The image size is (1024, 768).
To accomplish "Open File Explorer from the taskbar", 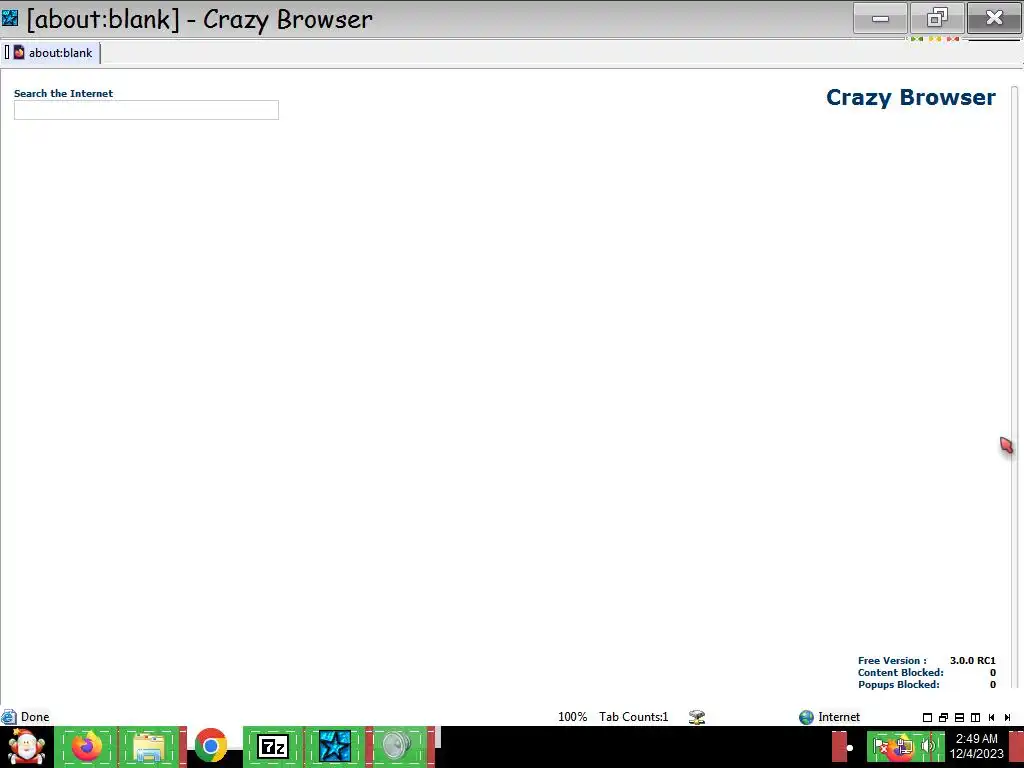I will pyautogui.click(x=149, y=746).
